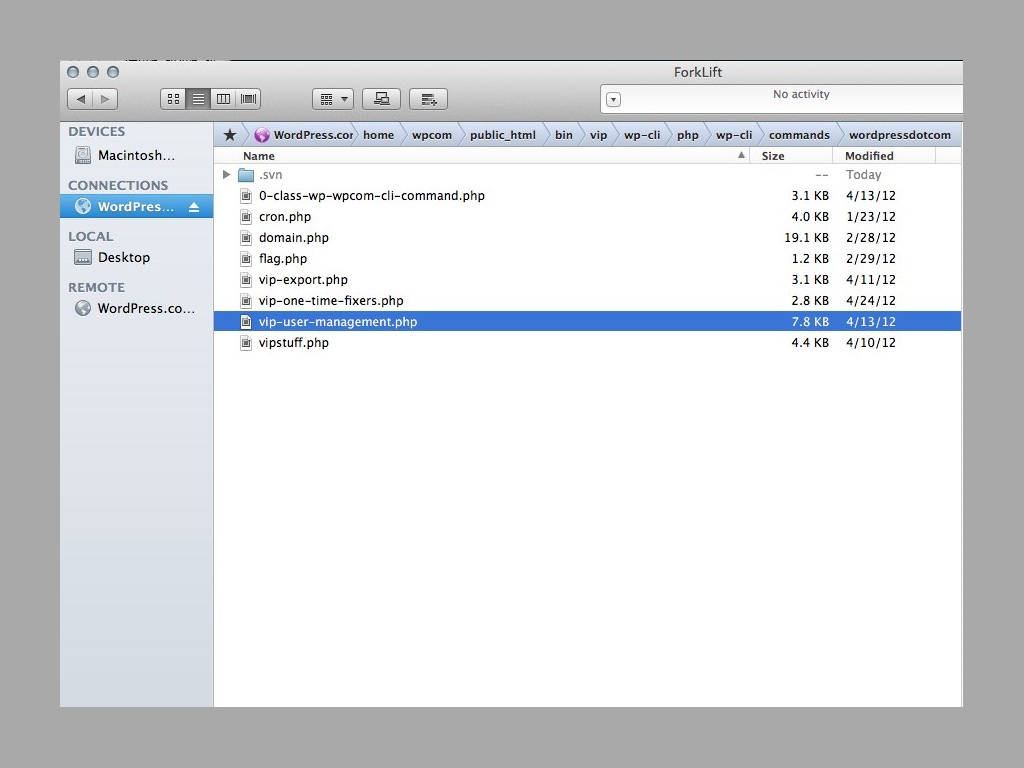This screenshot has height=768, width=1024.
Task: Switch to list view mode
Action: (198, 99)
